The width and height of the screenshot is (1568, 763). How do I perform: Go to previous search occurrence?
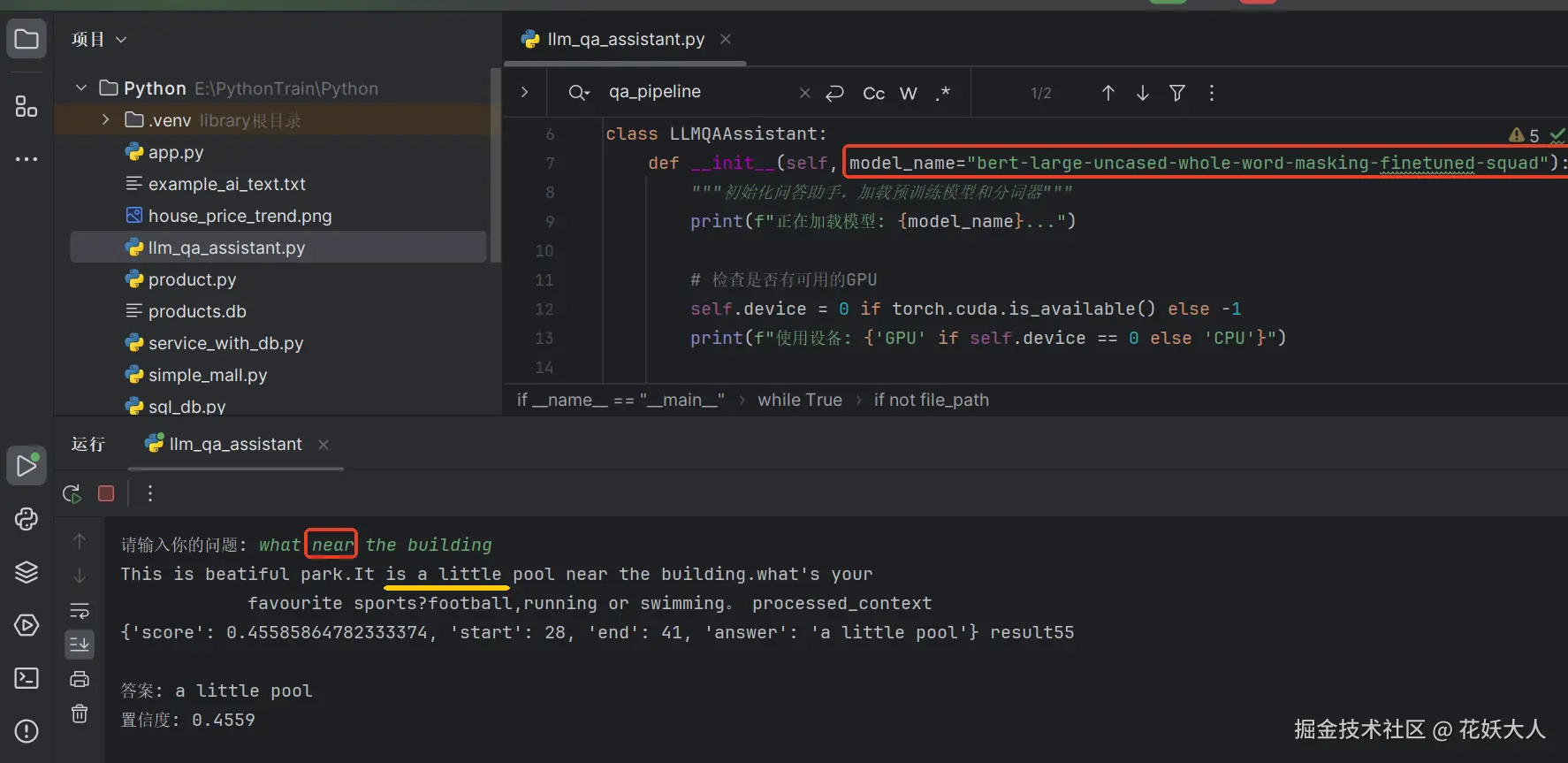(1108, 93)
